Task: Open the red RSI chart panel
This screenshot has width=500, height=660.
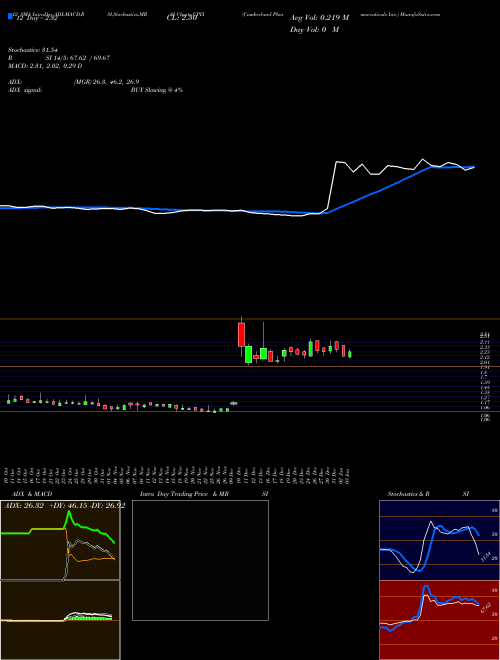Action: point(439,620)
